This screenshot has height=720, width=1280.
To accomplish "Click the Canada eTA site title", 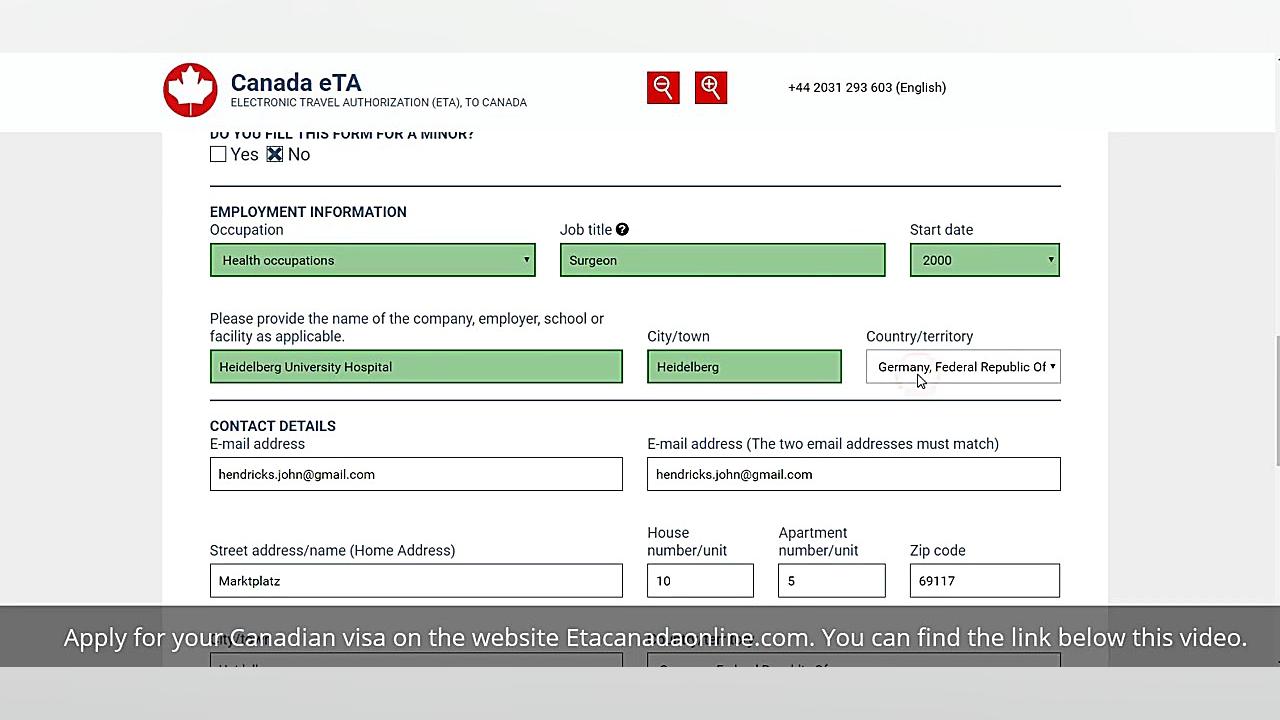I will point(296,83).
